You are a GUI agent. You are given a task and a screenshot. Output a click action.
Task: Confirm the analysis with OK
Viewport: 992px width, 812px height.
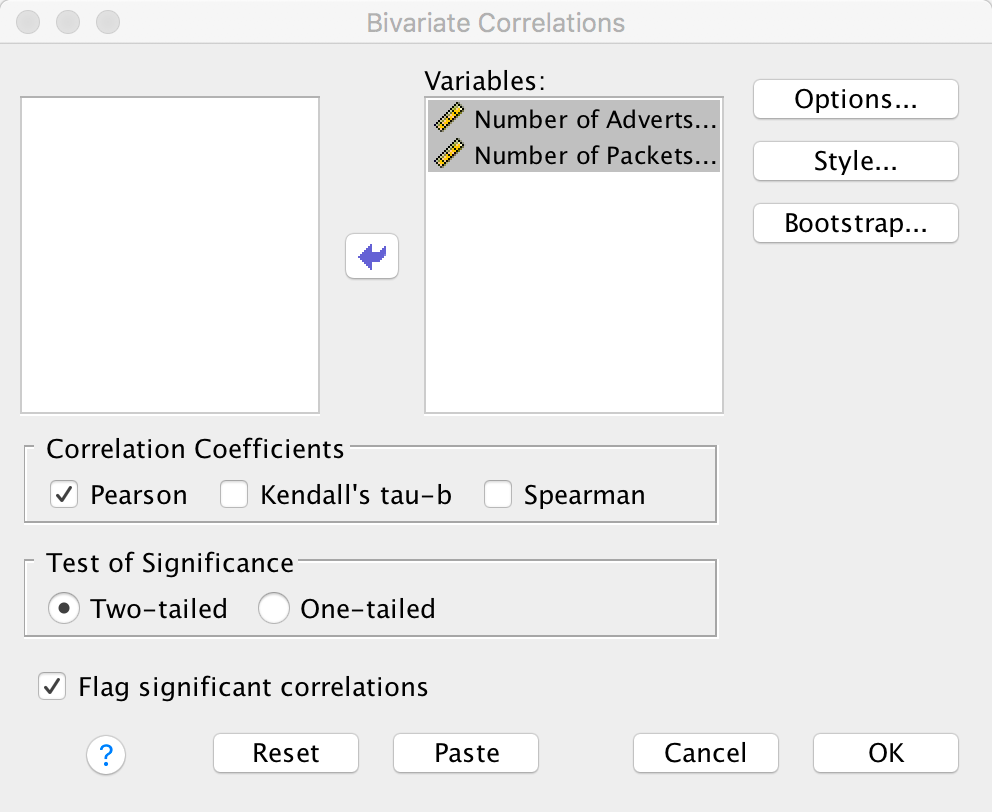point(885,753)
